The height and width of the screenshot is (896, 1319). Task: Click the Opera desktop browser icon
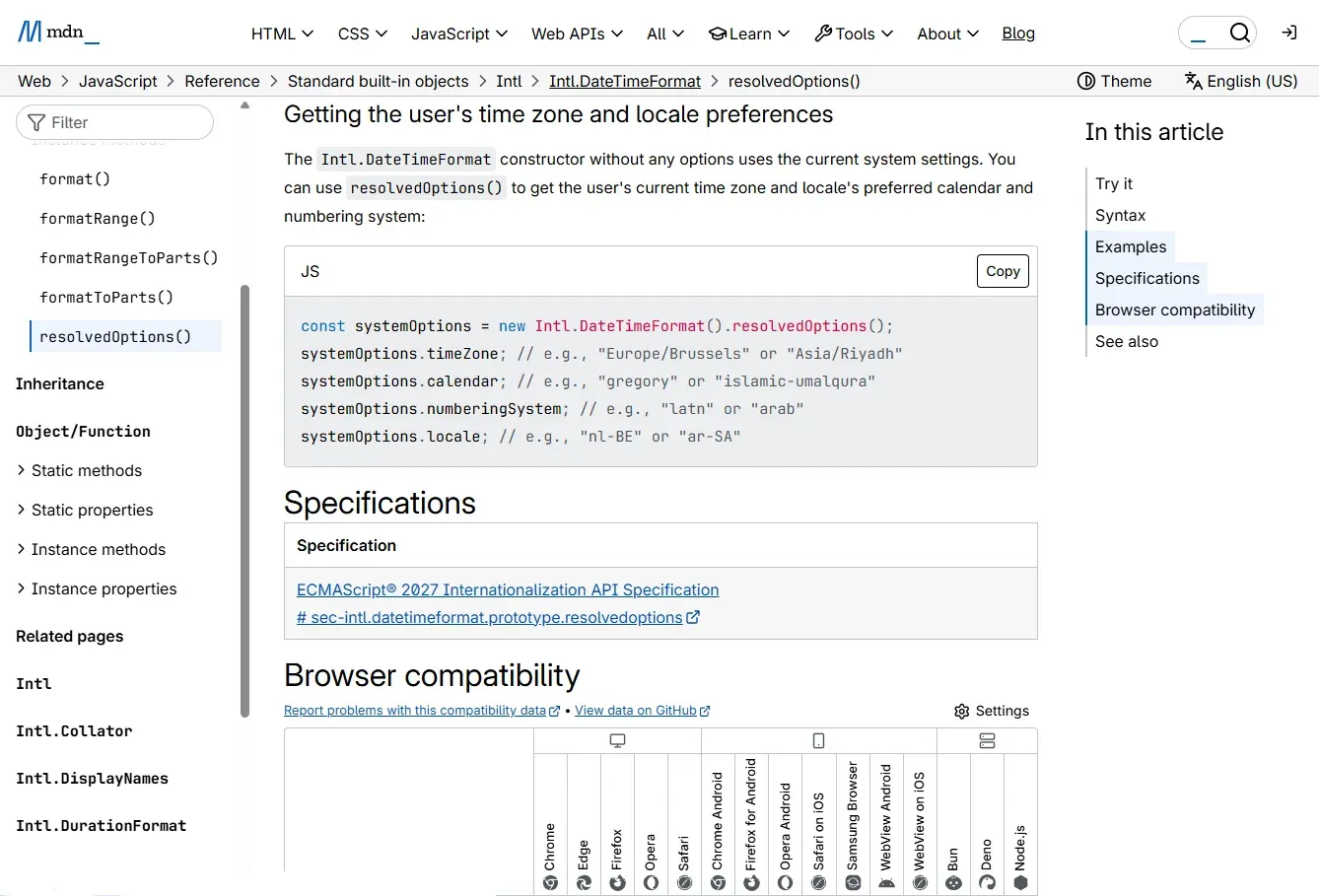(651, 883)
